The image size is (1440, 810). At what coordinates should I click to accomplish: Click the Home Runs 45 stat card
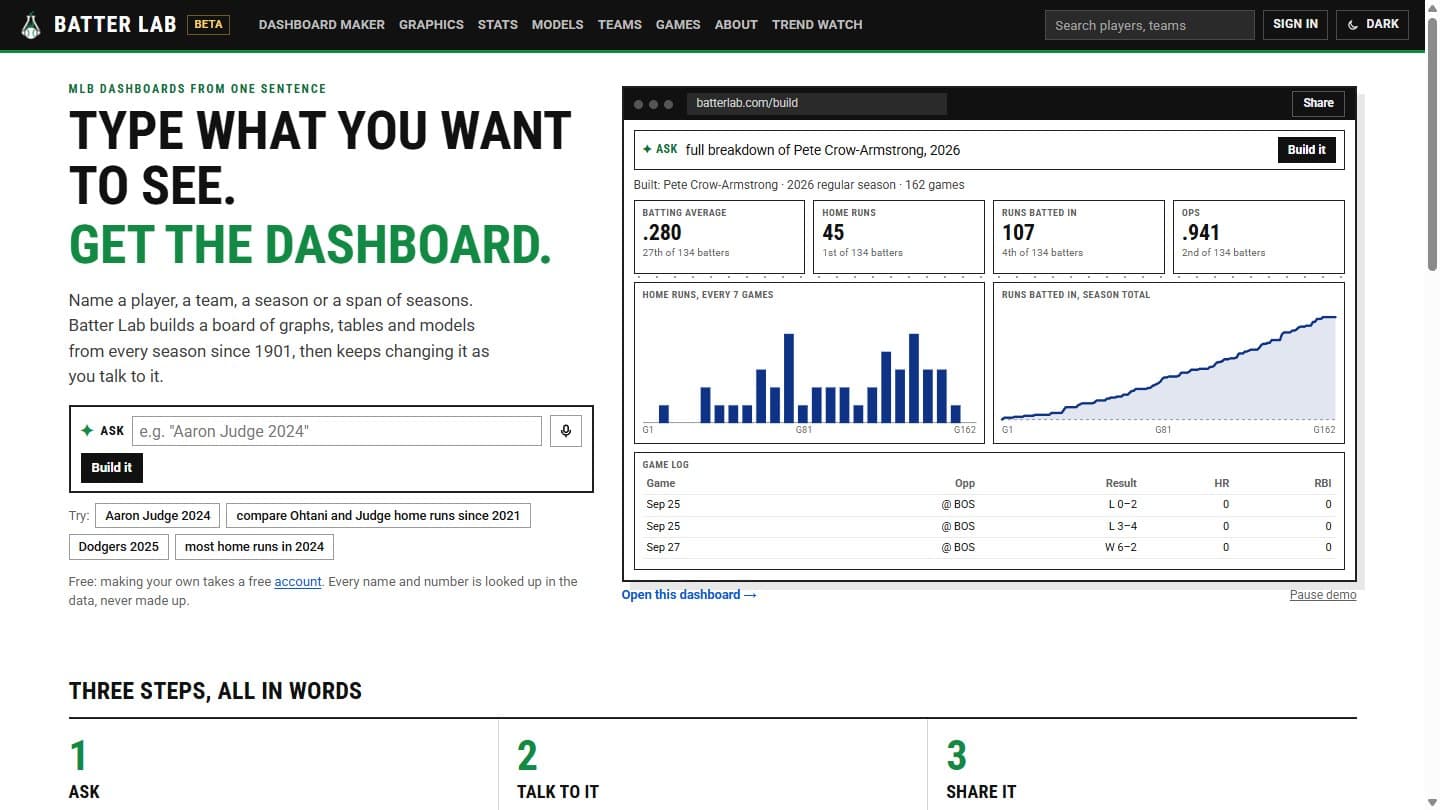[x=899, y=237]
